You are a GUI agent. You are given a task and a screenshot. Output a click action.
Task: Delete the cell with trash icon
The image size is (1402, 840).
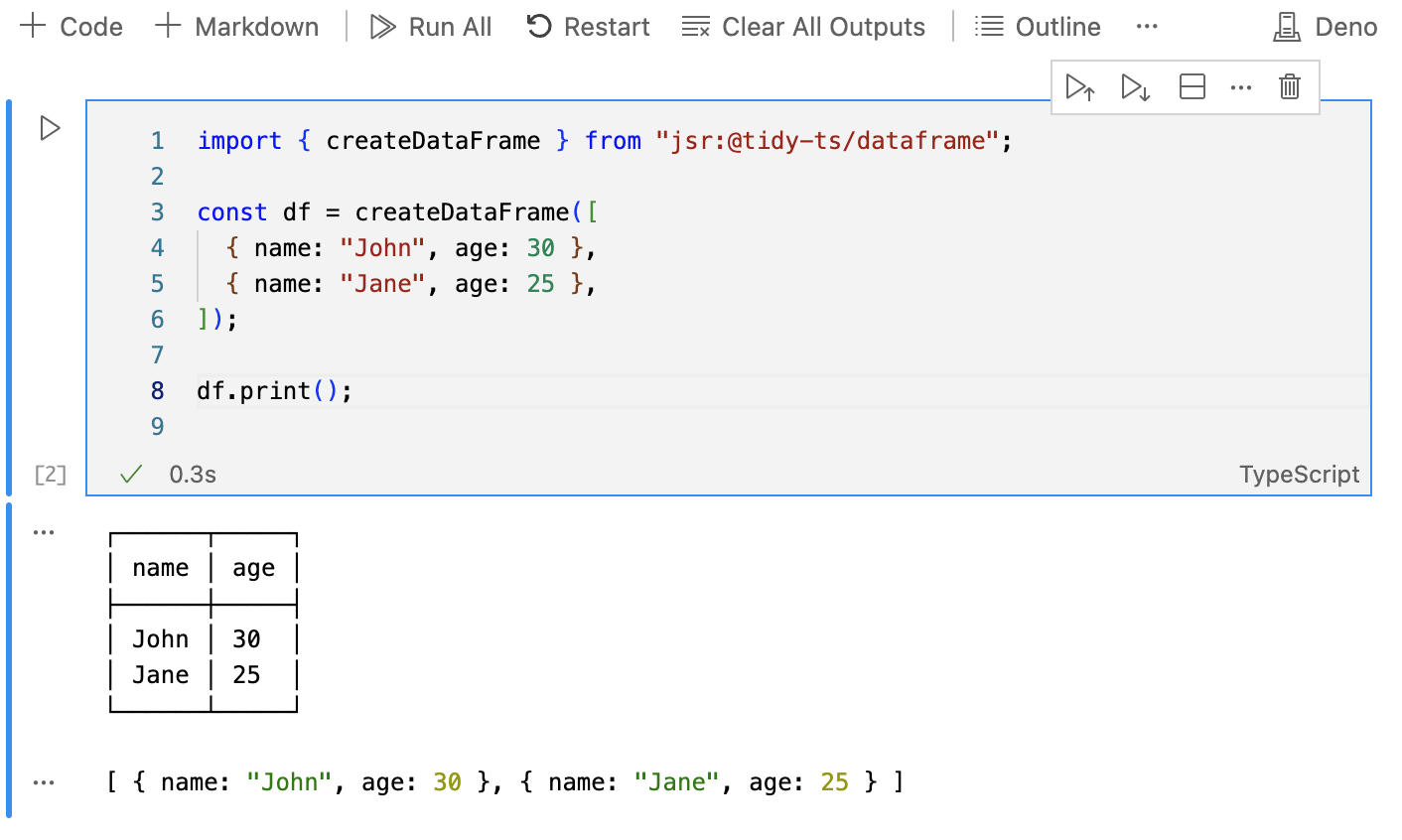coord(1289,87)
